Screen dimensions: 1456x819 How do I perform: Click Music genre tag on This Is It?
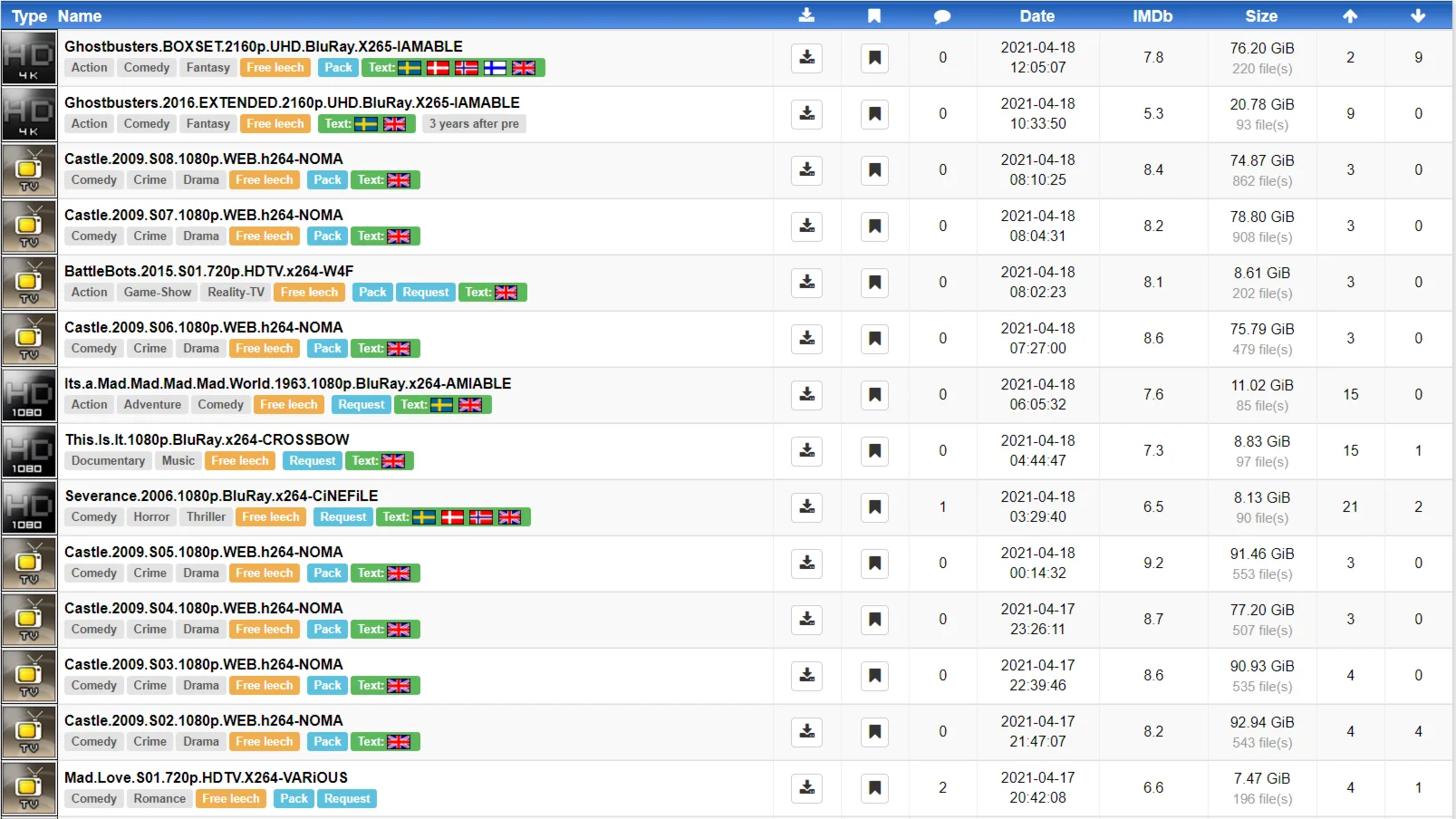(x=178, y=460)
